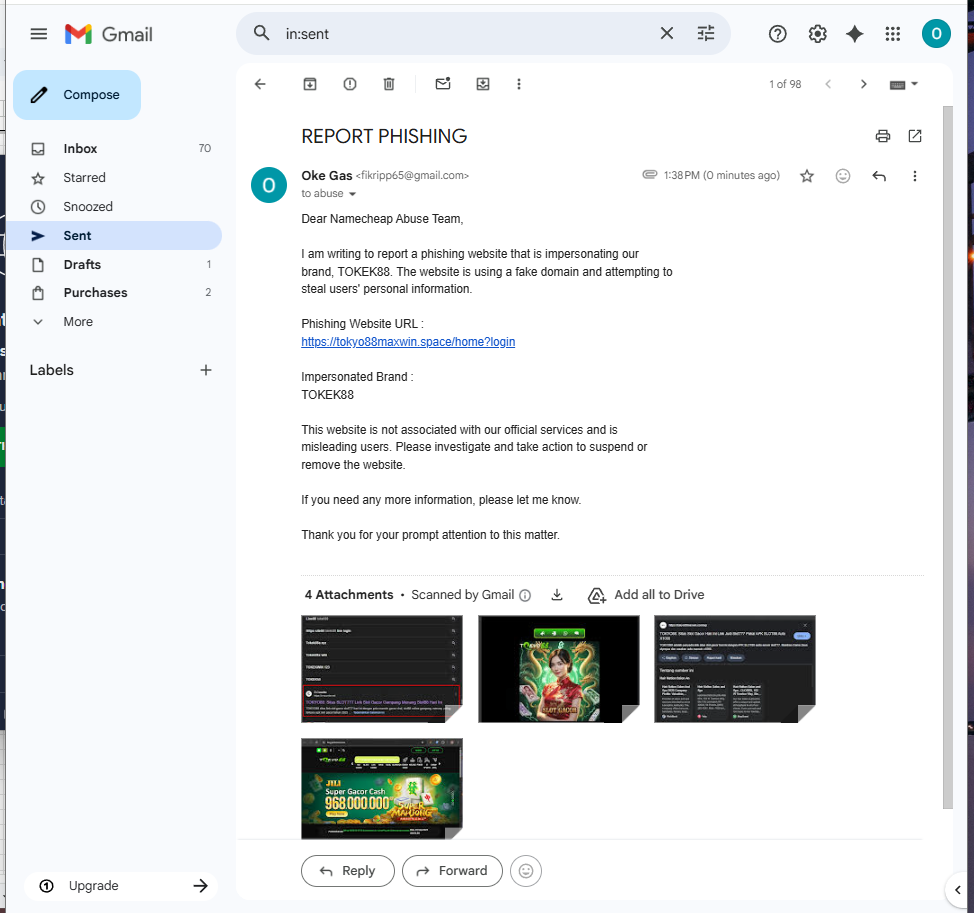Viewport: 974px width, 913px height.
Task: Open the Inbox folder
Action: pos(114,148)
